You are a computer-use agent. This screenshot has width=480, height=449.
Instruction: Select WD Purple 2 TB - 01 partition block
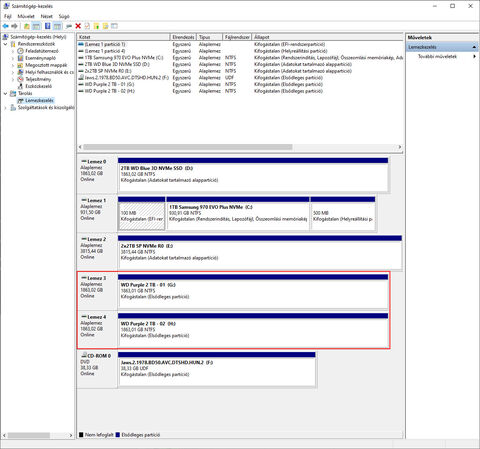(x=253, y=292)
